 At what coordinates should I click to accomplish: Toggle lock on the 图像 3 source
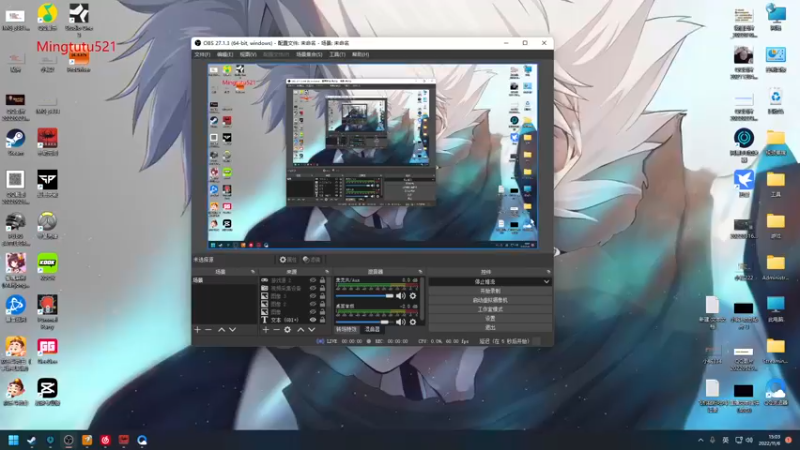click(322, 296)
